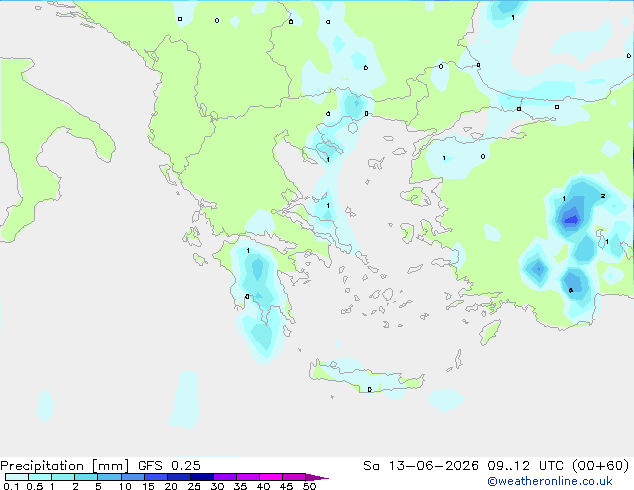Pick the legend swatch between 25 and 30
634x490 pixels.
coord(201,477)
